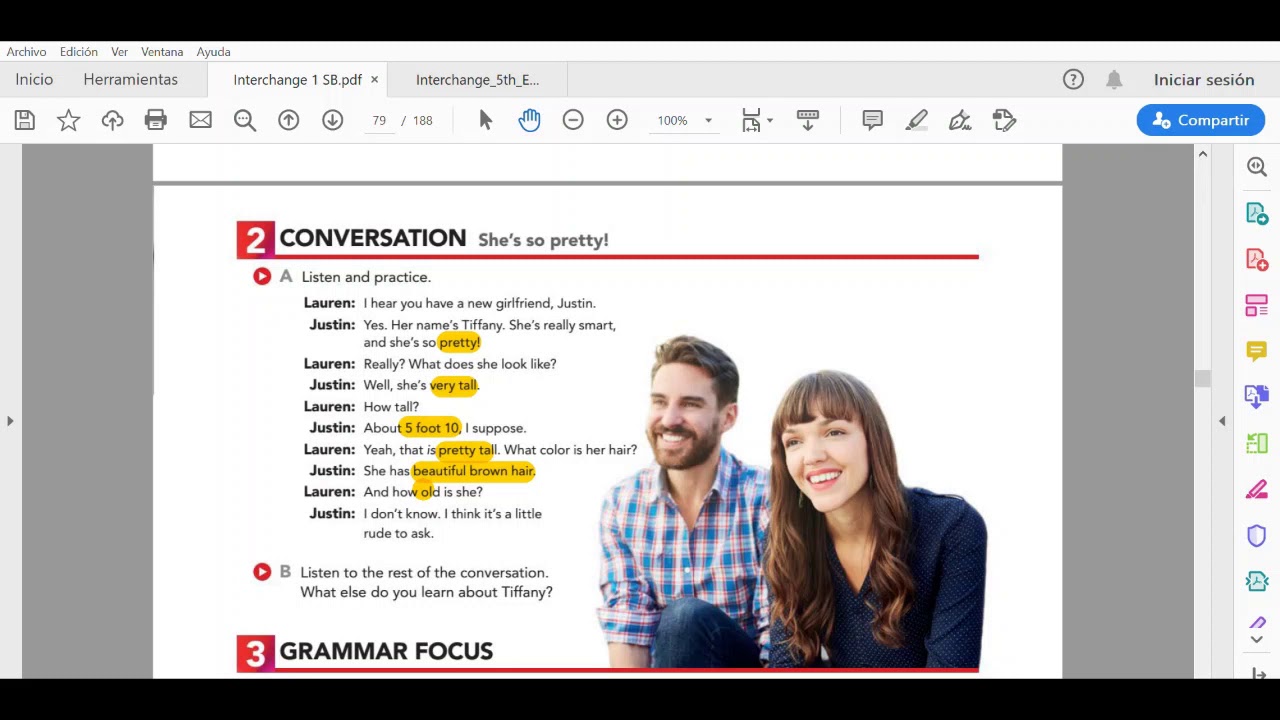1280x720 pixels.
Task: Click Iniciar sesión
Action: (x=1204, y=79)
